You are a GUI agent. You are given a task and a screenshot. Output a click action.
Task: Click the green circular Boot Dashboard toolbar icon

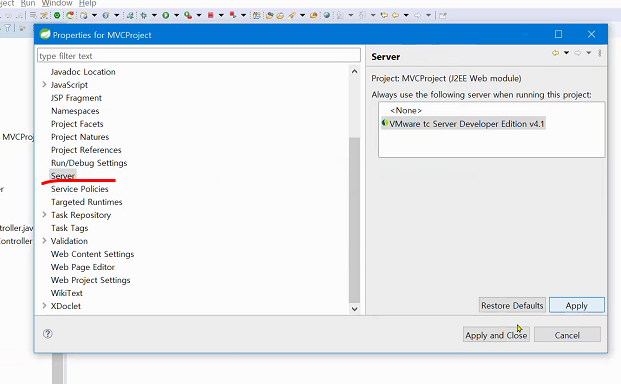tap(57, 15)
